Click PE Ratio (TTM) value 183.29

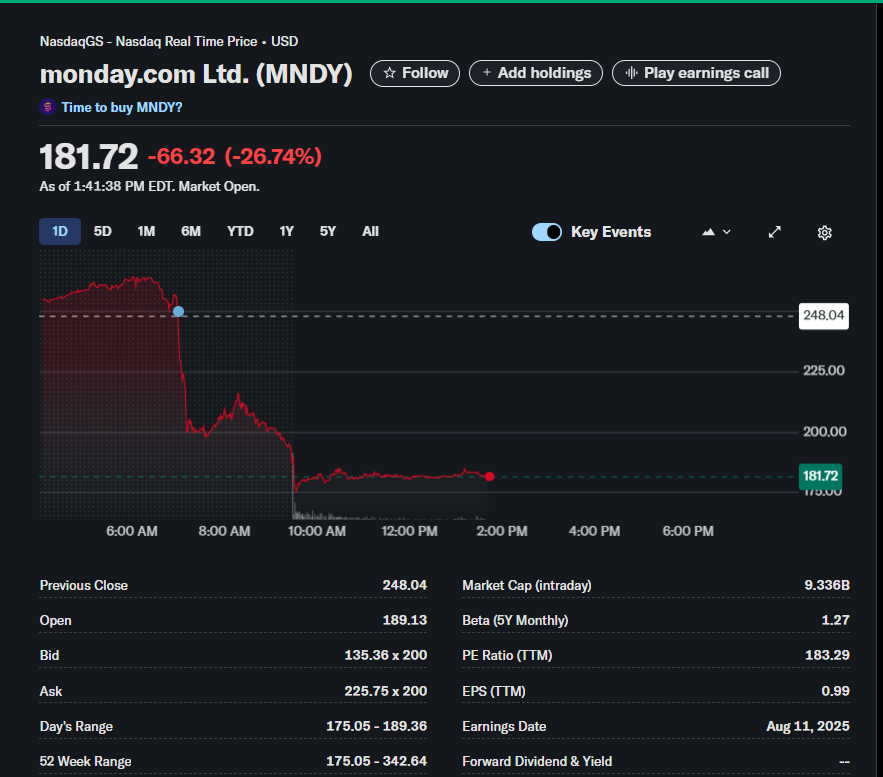pos(827,655)
